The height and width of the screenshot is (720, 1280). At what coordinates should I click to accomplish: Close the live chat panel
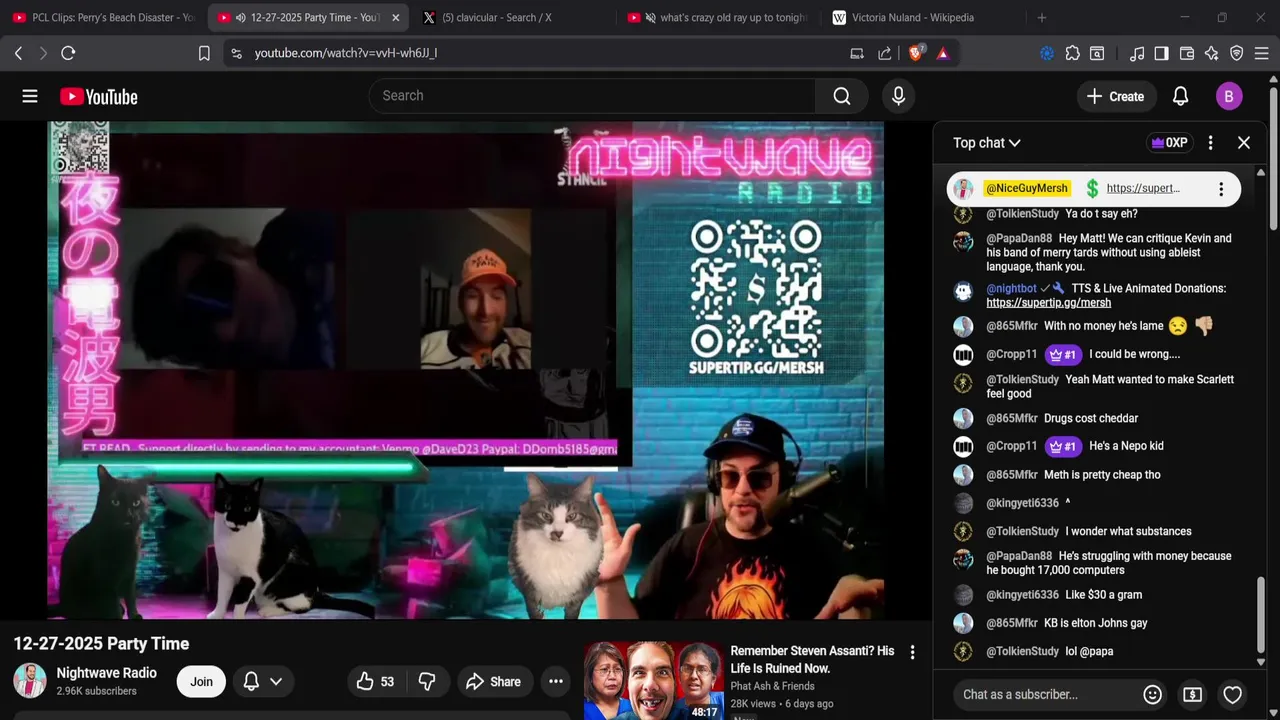click(1244, 143)
